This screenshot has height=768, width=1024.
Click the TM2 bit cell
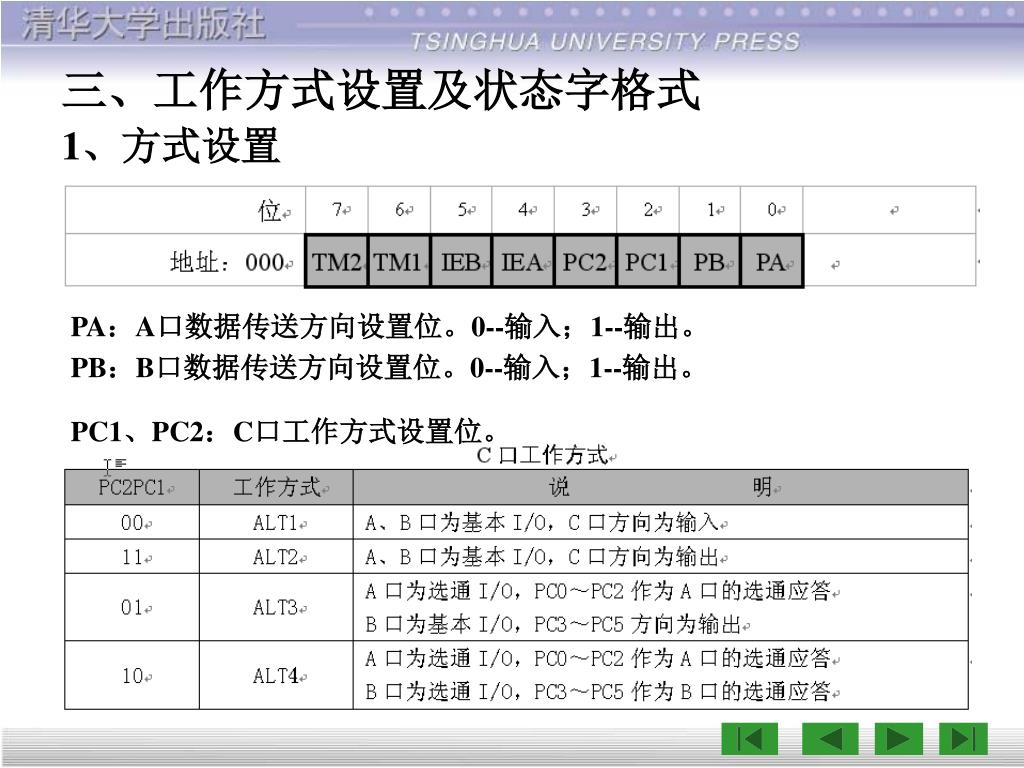(336, 261)
